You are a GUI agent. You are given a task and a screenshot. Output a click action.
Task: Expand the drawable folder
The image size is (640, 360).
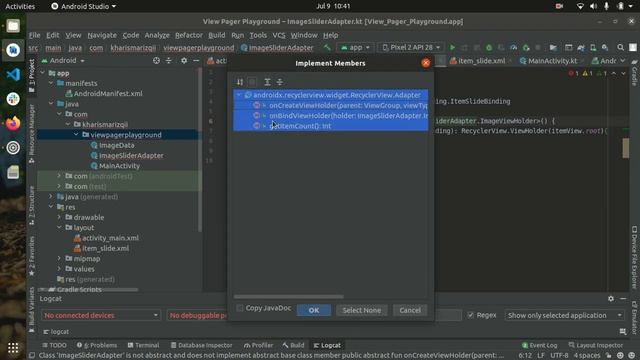[60, 217]
